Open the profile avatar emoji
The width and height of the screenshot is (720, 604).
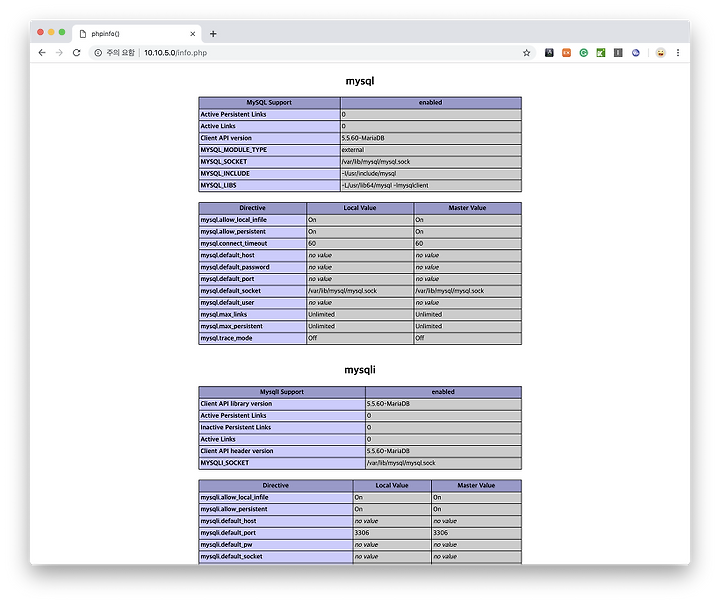pos(660,53)
